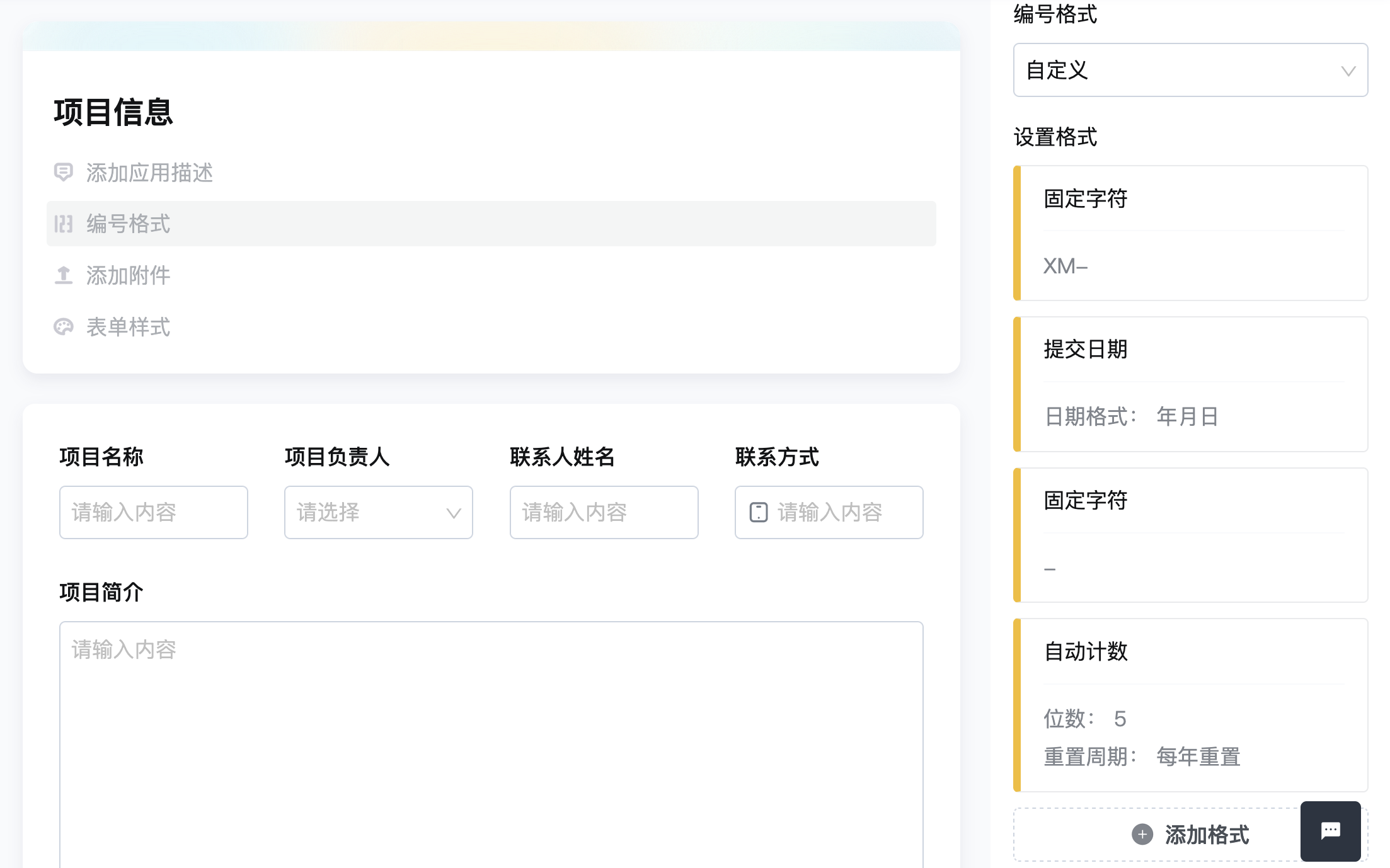Select the first 固定字符 card with XM–
Viewport: 1390px width, 868px height.
(1190, 233)
